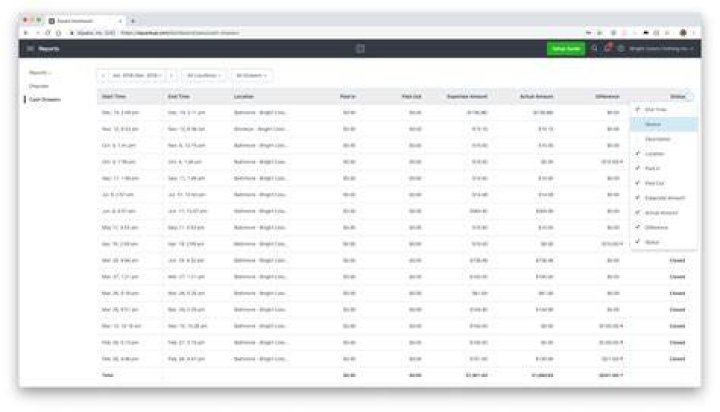Click the Paid In column header
This screenshot has height=412, width=720.
(x=348, y=96)
